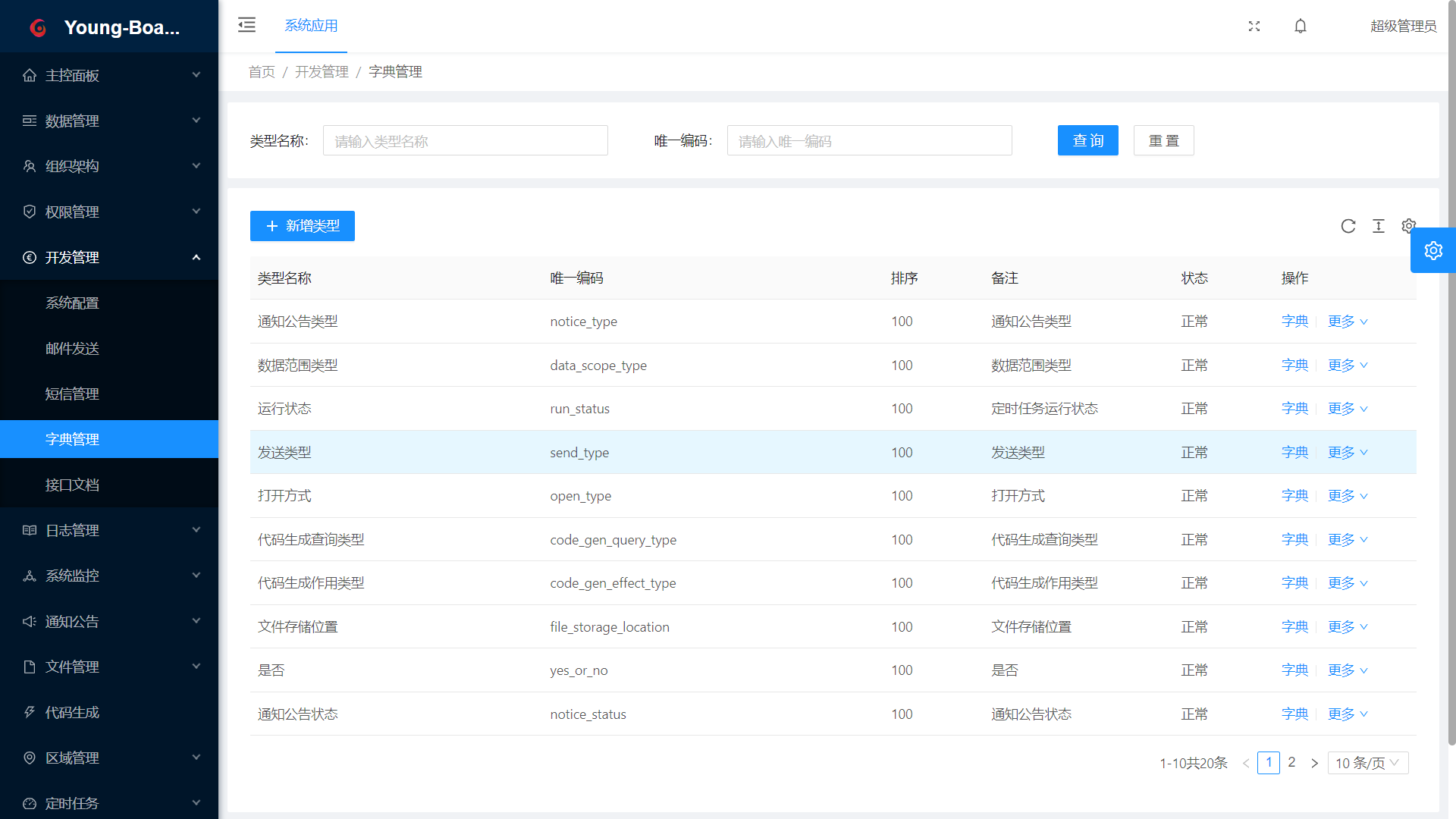Click the table density height icon

click(1379, 226)
